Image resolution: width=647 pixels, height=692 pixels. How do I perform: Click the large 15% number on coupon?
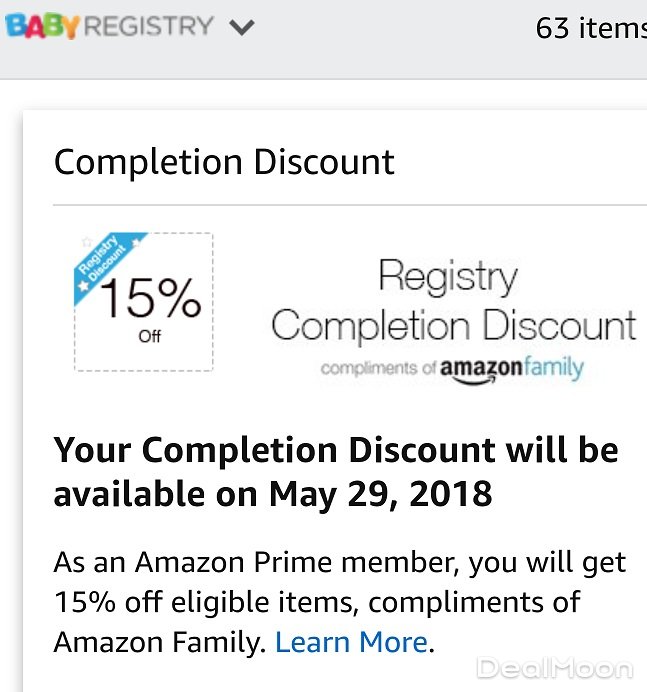pyautogui.click(x=150, y=298)
